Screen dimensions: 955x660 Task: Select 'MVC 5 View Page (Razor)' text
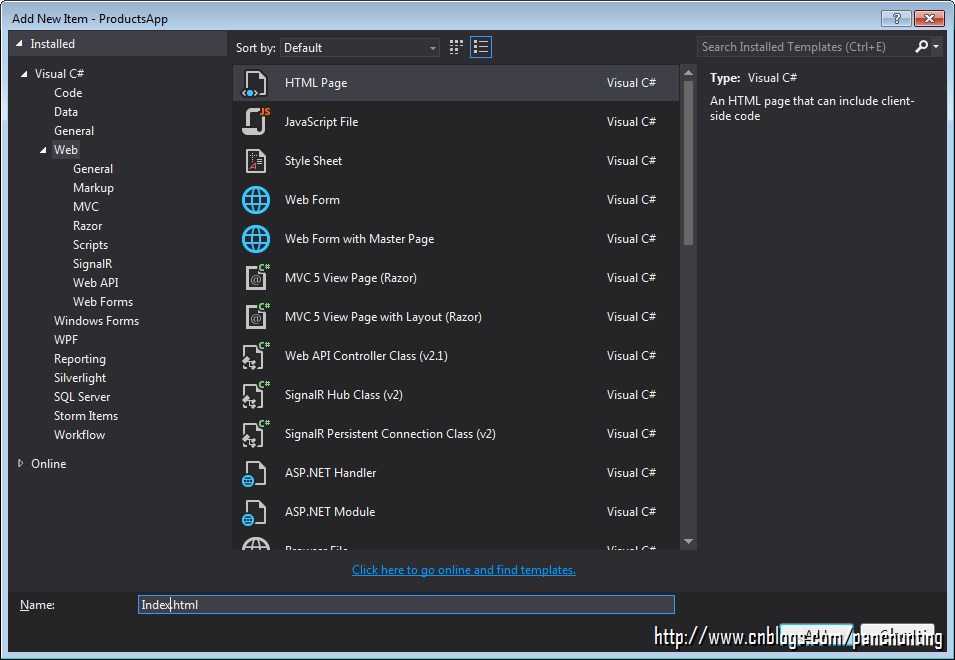tap(350, 278)
